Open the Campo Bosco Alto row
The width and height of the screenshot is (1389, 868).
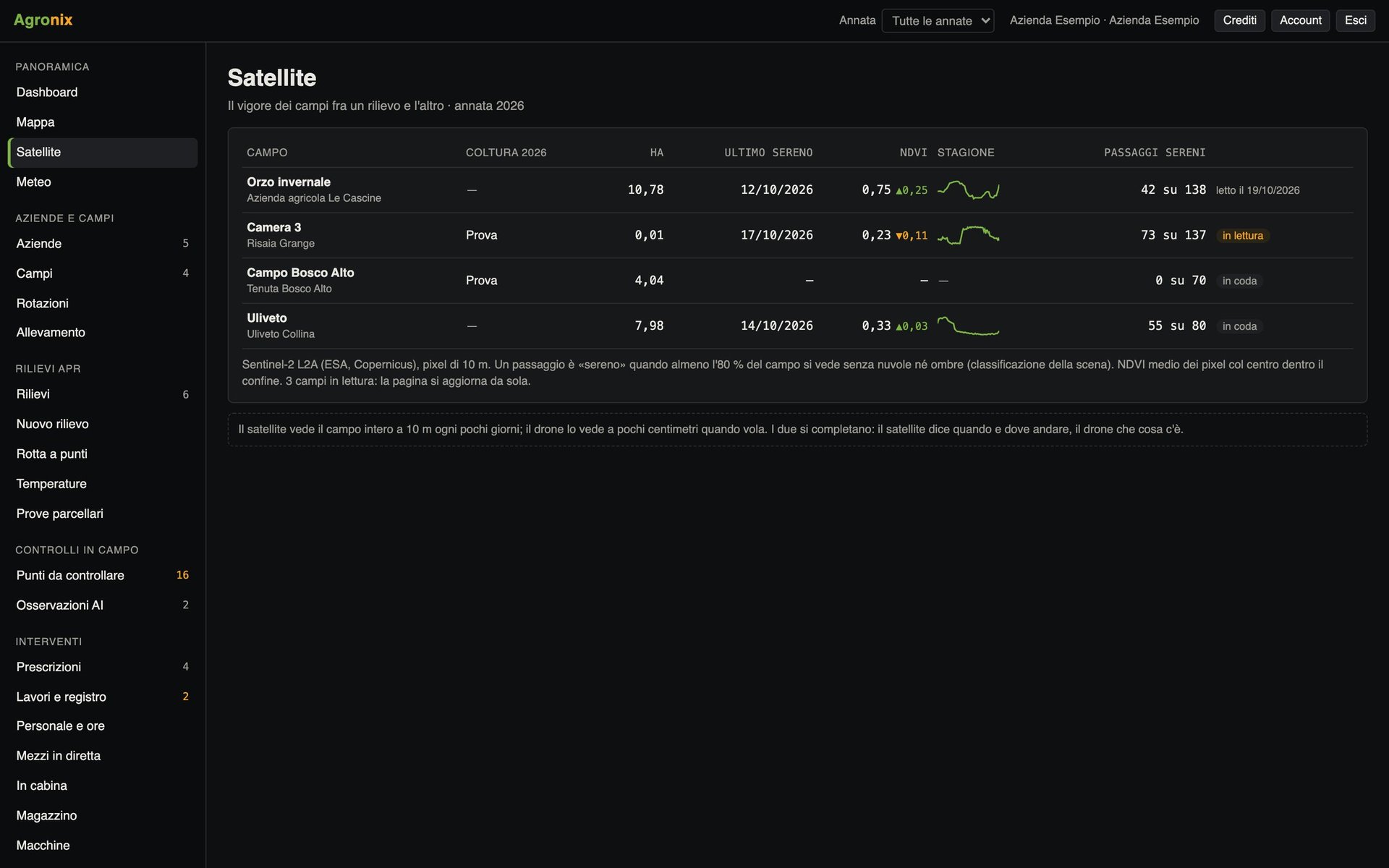point(797,281)
